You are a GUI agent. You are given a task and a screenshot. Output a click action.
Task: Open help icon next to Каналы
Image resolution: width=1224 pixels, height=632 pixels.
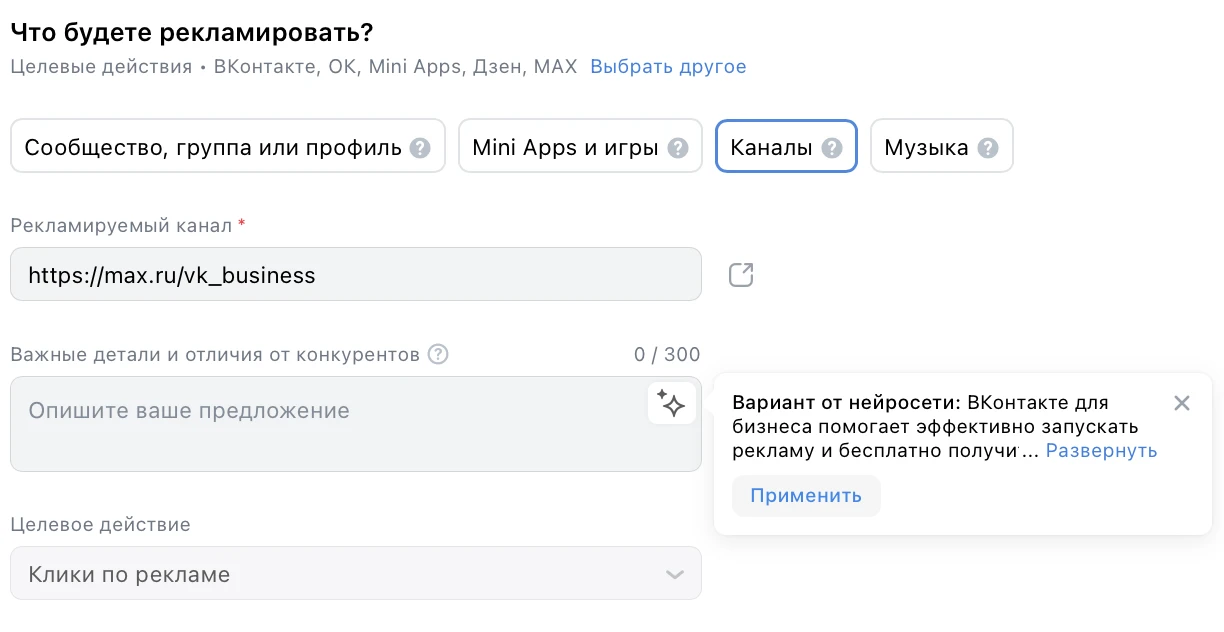click(x=832, y=148)
